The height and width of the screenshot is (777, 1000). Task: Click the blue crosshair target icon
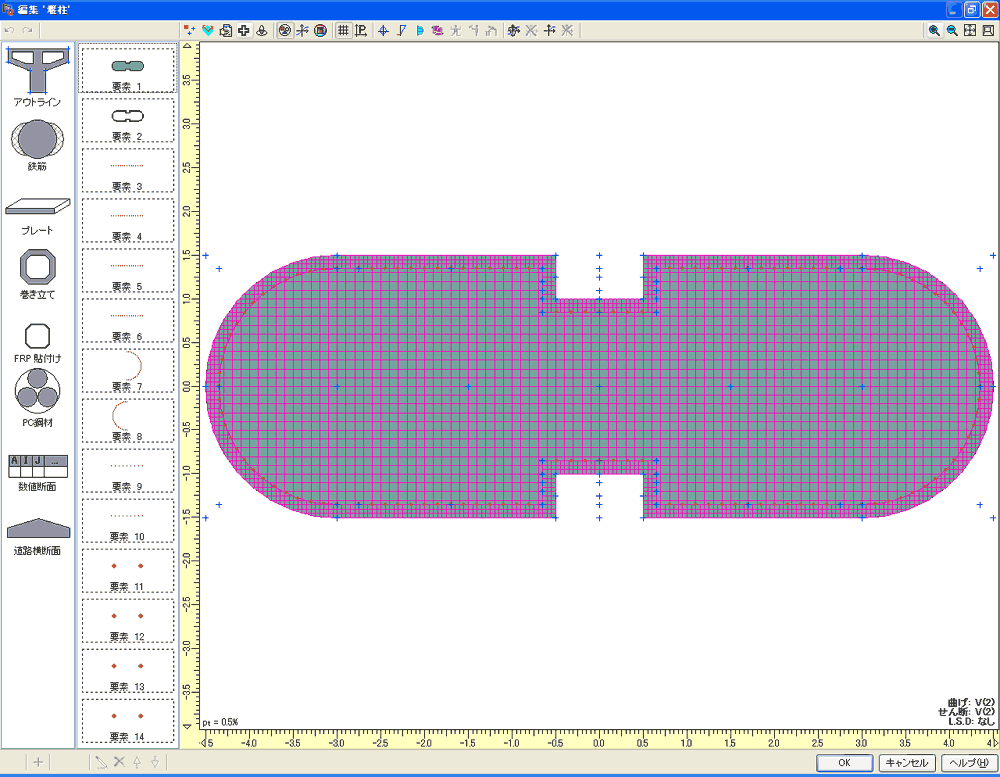tap(383, 30)
